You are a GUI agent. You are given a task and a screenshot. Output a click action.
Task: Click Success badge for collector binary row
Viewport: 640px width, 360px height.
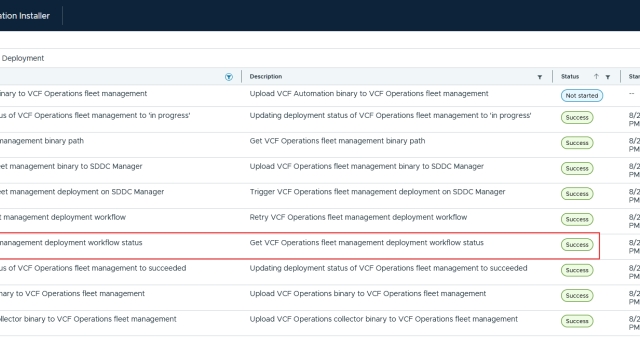[577, 321]
